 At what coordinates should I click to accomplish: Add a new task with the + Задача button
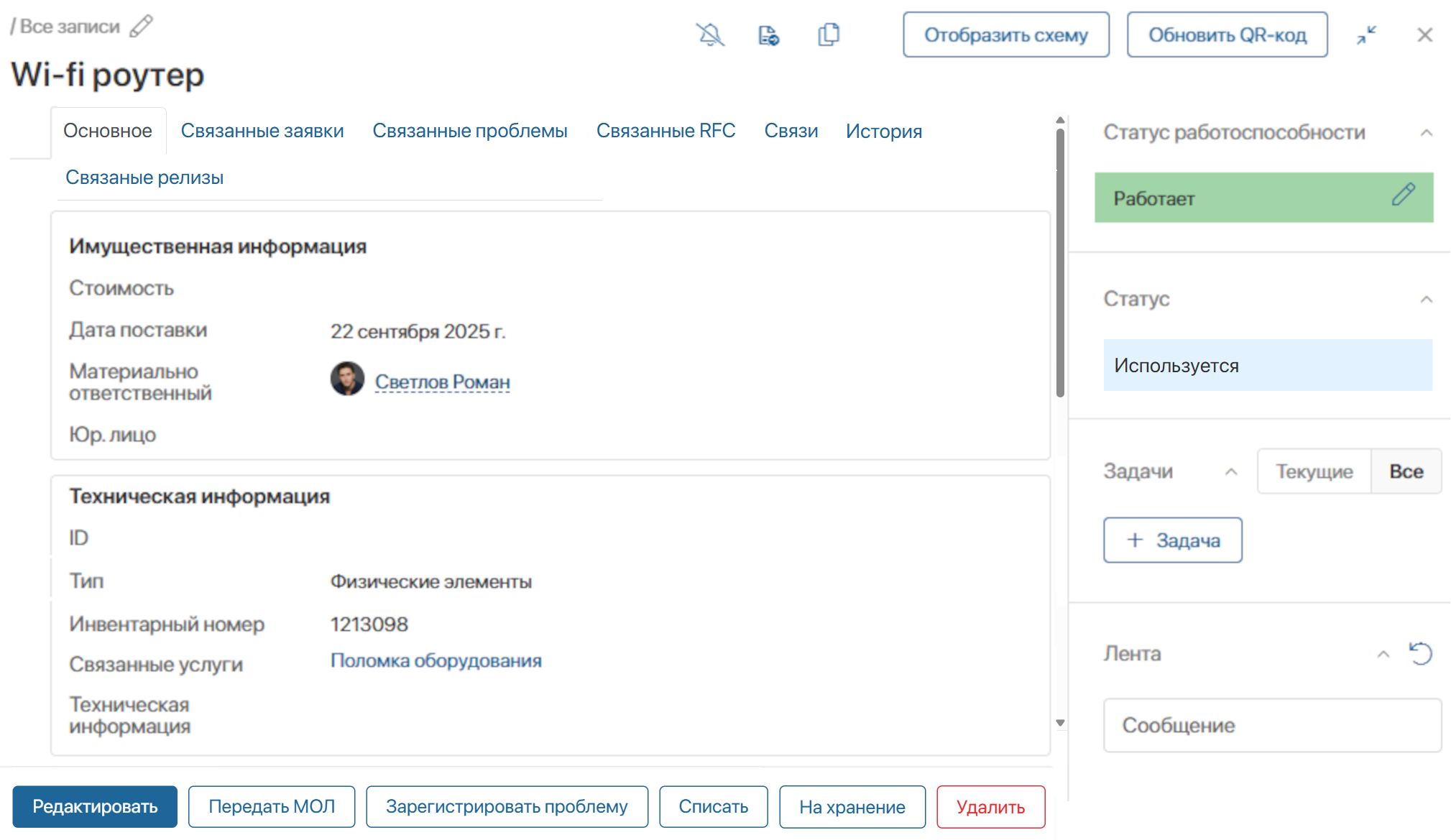coord(1173,540)
